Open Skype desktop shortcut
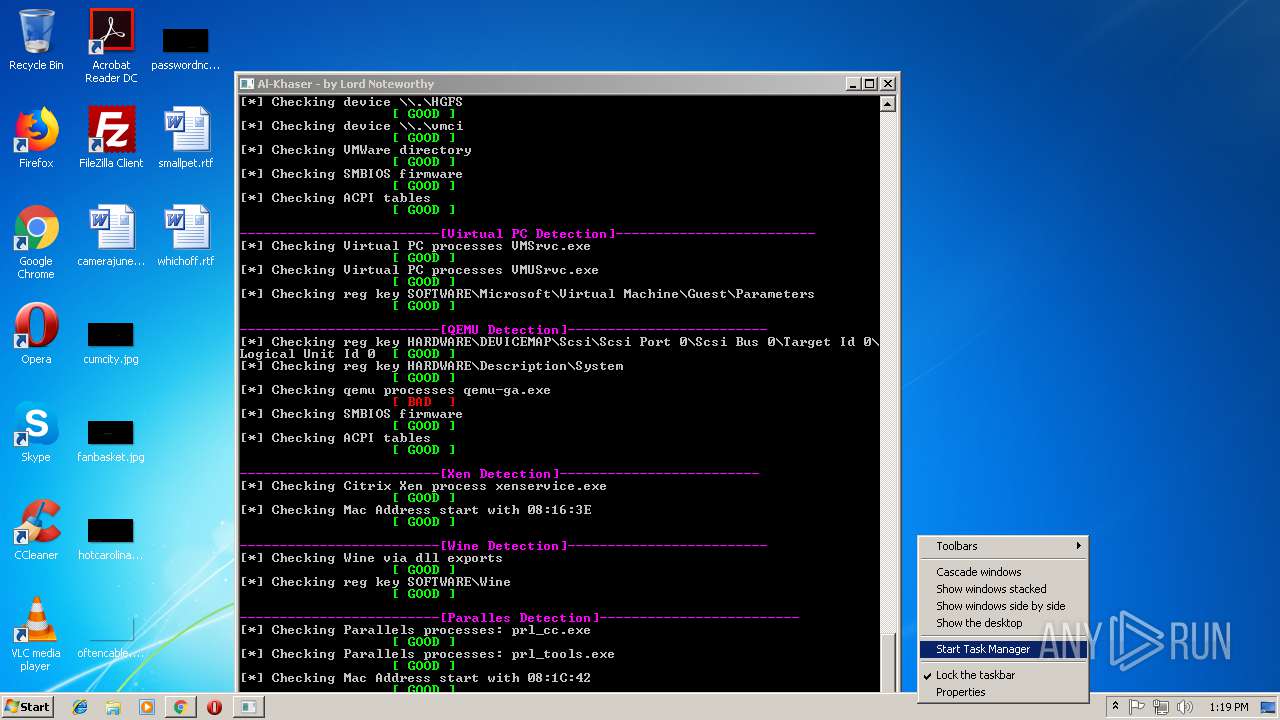 pos(36,432)
